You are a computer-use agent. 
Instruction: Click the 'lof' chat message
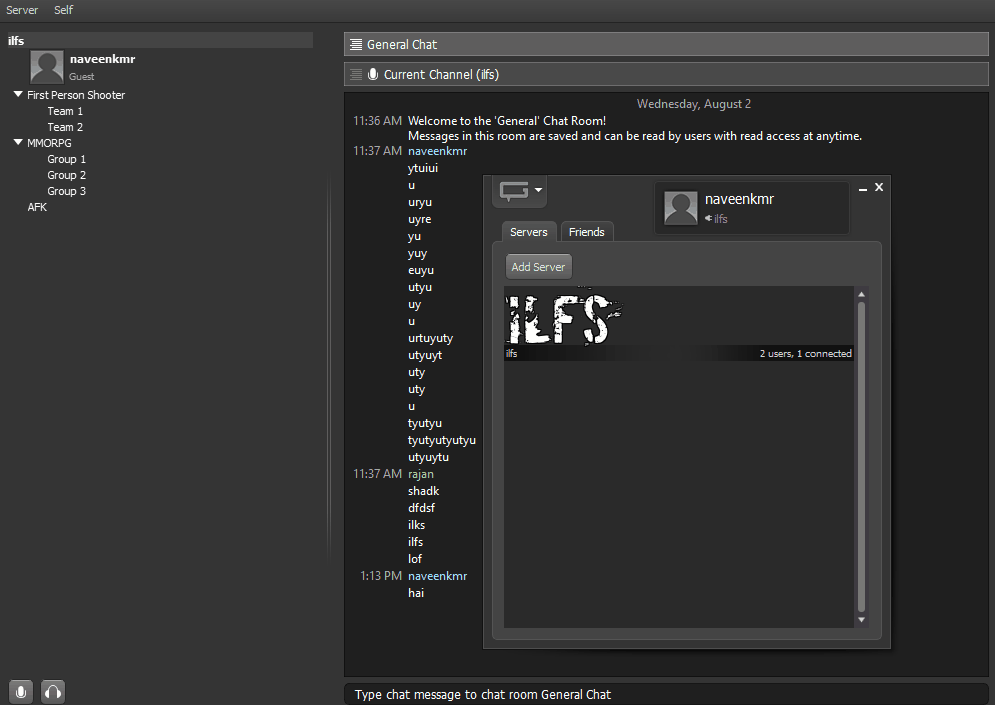(414, 559)
